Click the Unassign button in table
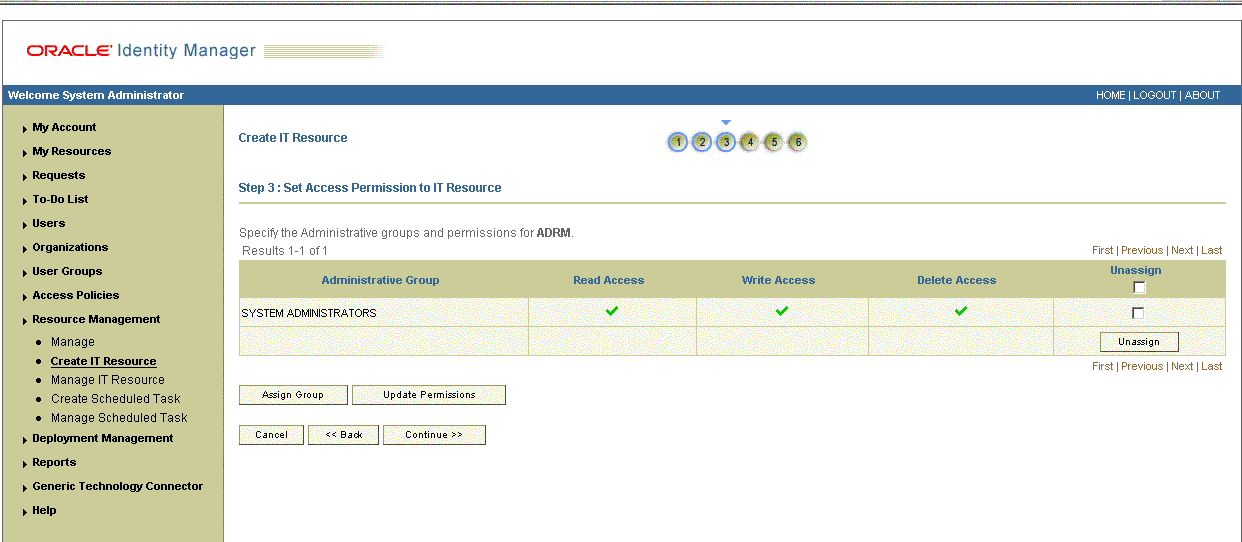1242x542 pixels. pyautogui.click(x=1139, y=342)
